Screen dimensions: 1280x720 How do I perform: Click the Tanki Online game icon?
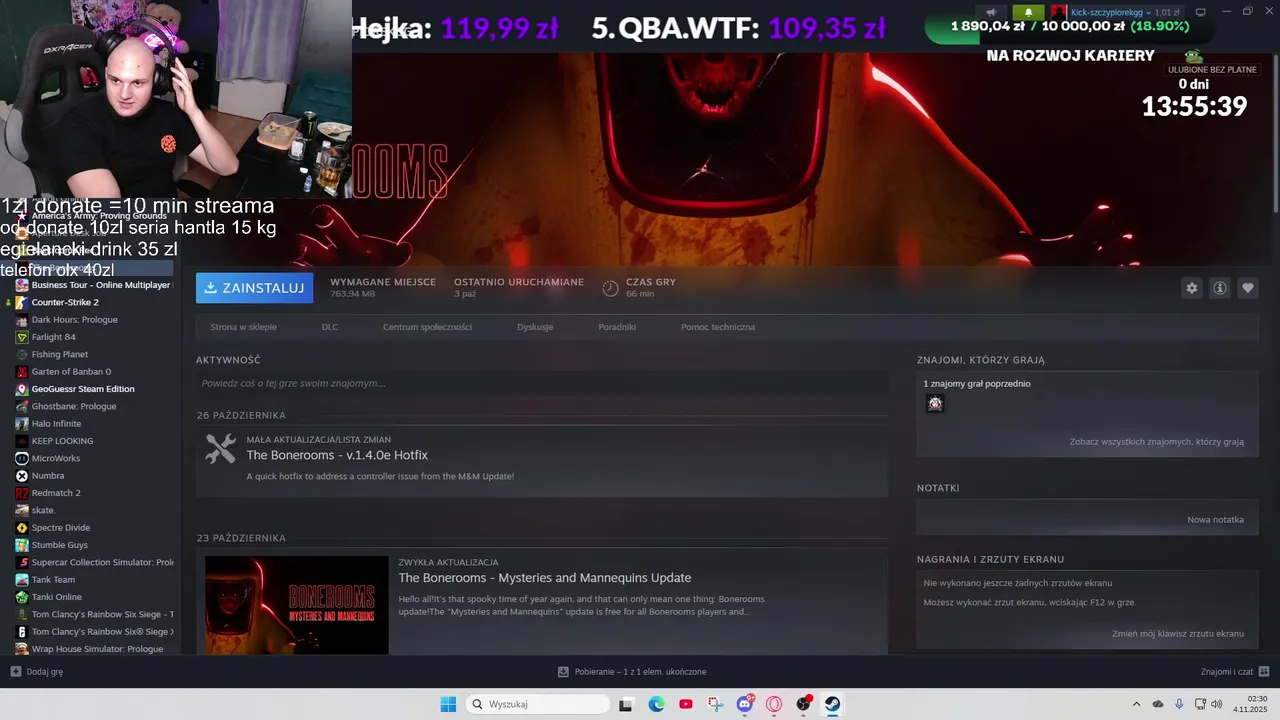[x=22, y=597]
